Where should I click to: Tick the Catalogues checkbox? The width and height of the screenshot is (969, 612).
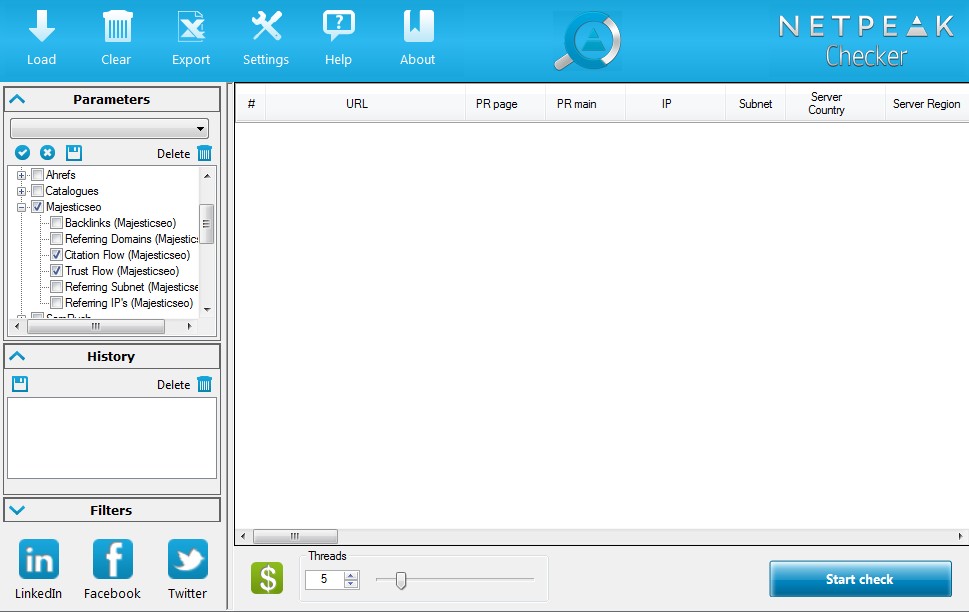click(38, 191)
